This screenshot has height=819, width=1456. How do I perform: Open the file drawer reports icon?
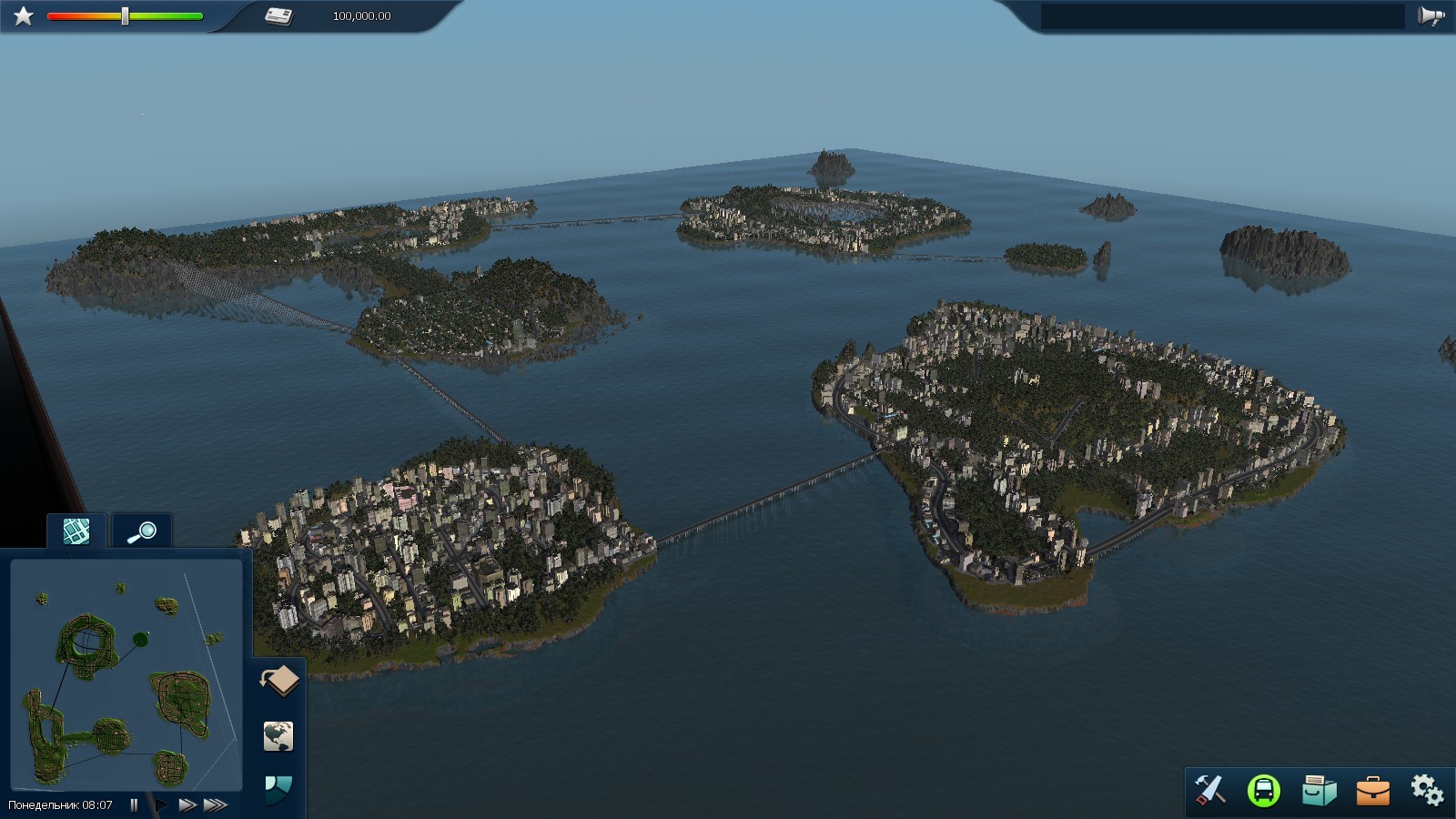pyautogui.click(x=1319, y=790)
